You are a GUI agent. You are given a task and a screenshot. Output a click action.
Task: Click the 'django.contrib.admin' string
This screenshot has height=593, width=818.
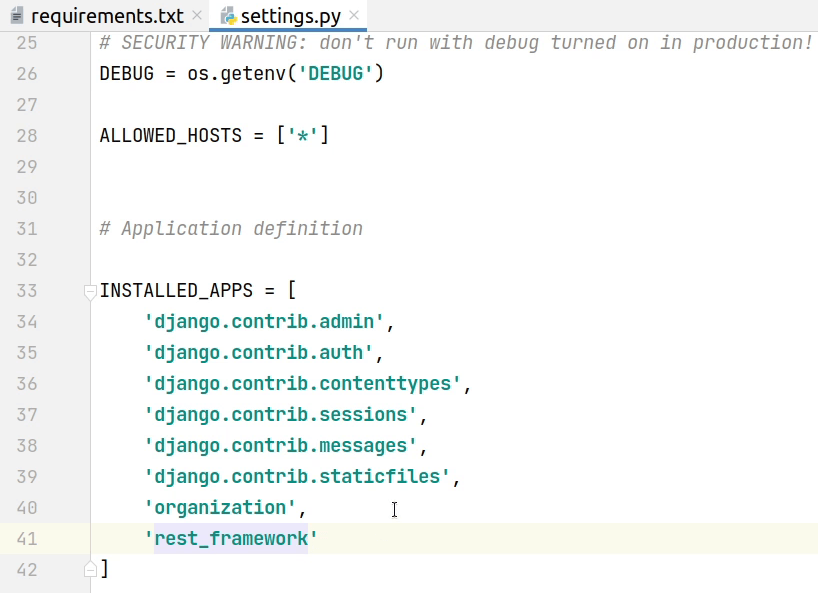pyautogui.click(x=264, y=322)
